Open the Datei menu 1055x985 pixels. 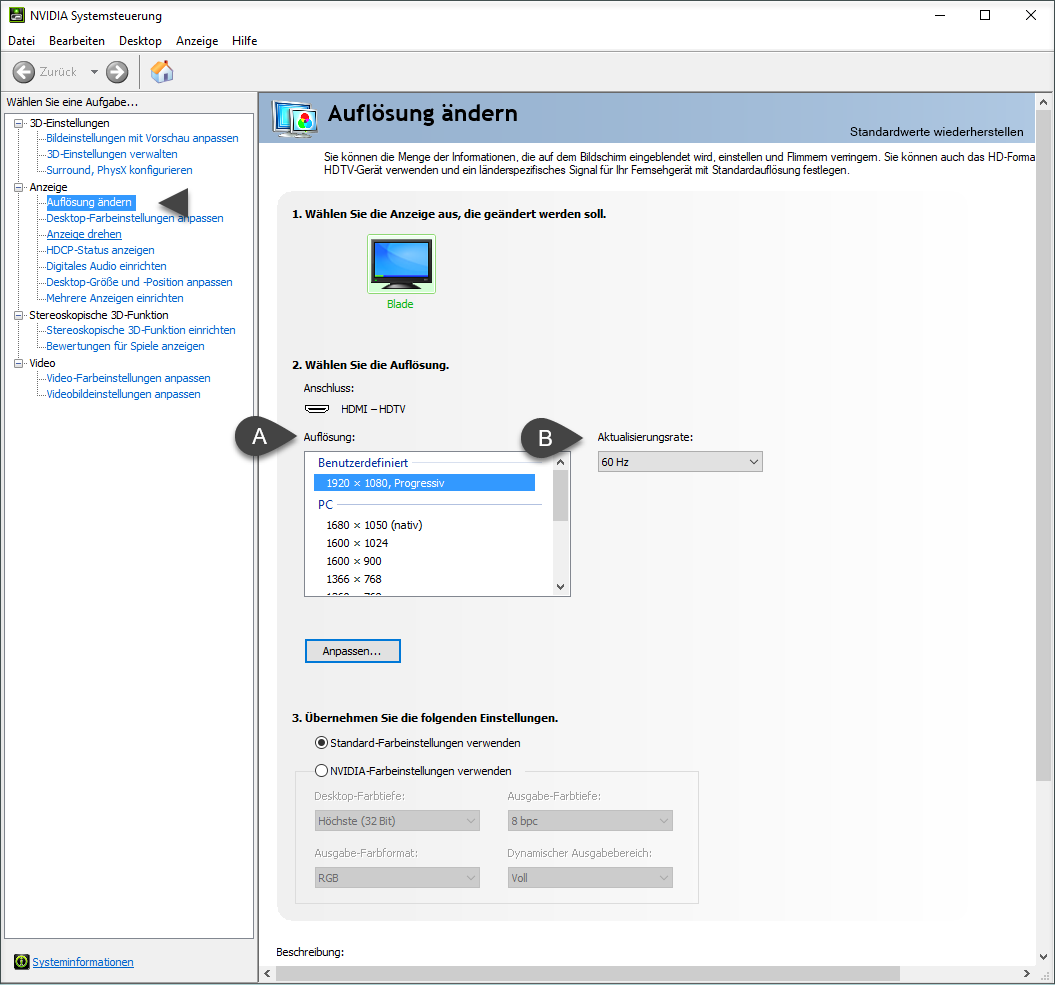(22, 41)
